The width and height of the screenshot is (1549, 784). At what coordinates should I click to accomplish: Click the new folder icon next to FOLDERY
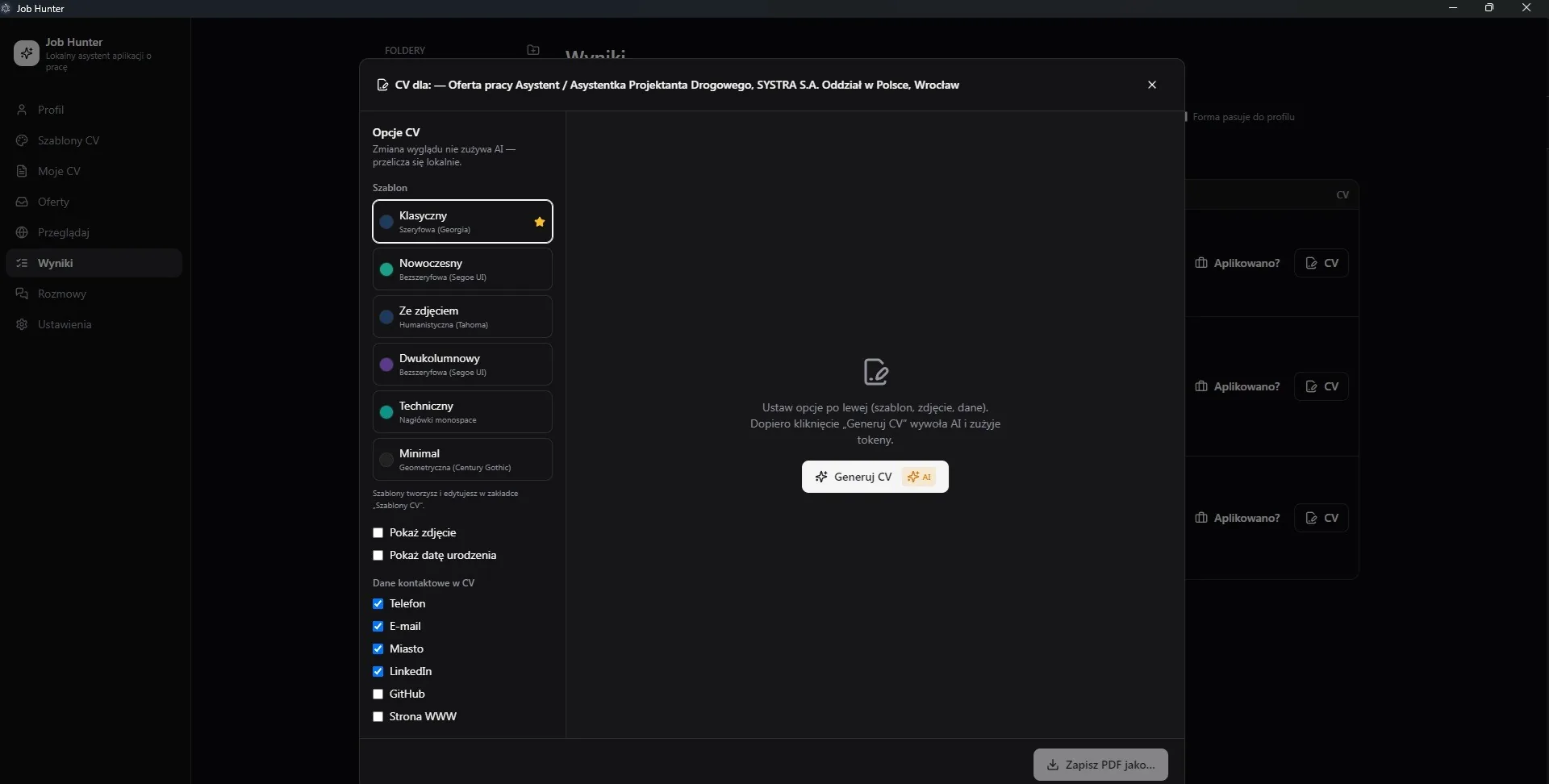tap(533, 50)
